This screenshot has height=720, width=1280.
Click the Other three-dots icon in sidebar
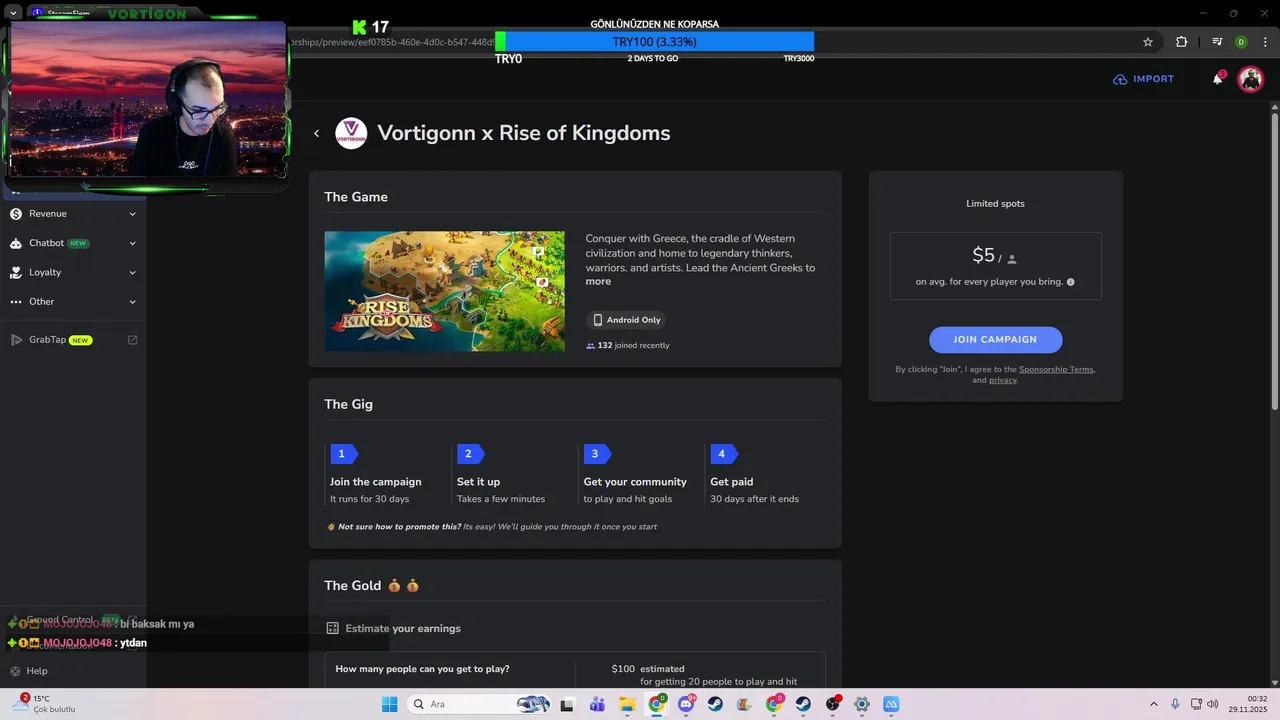16,302
